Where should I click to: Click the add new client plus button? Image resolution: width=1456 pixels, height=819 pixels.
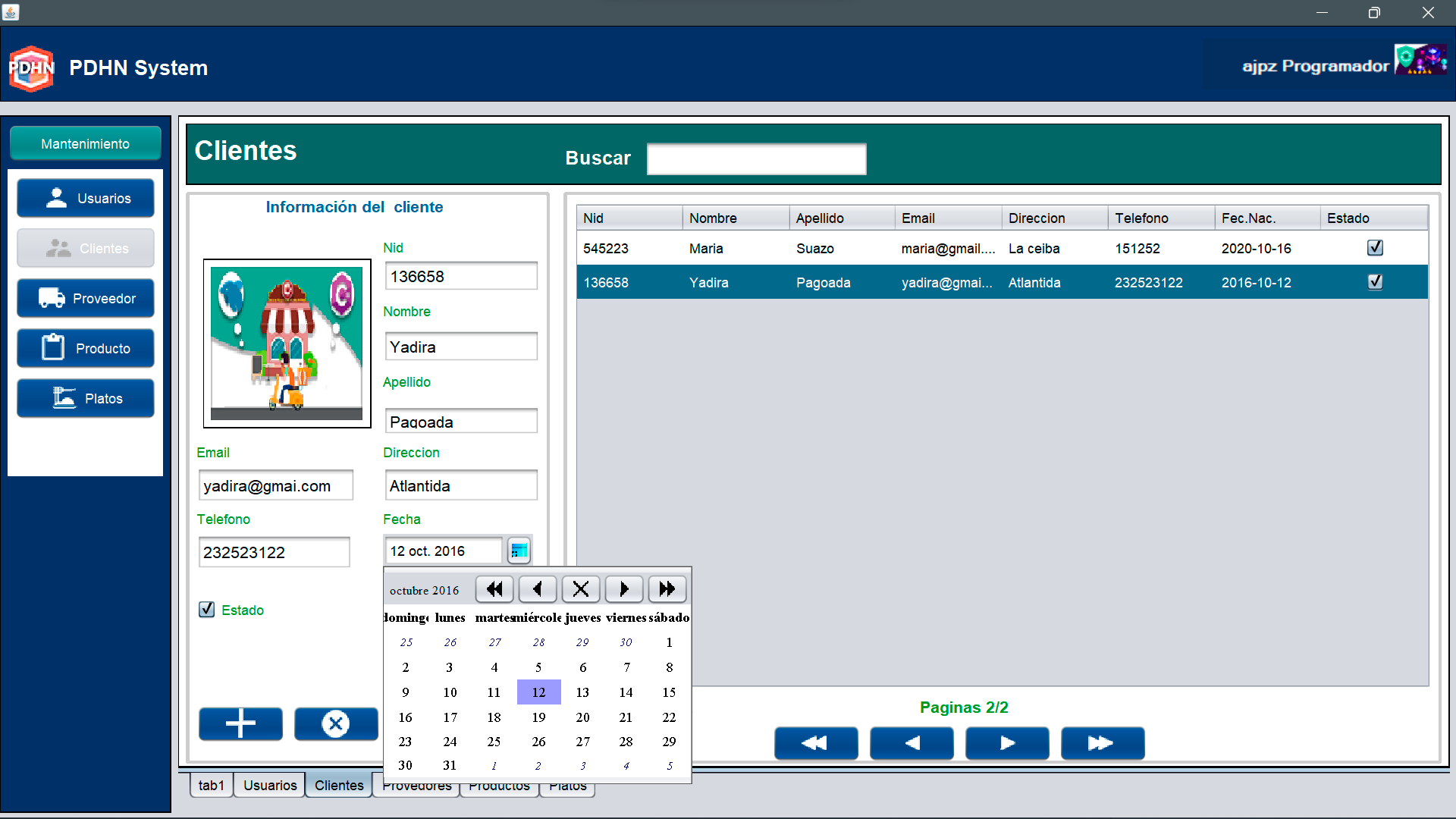(x=240, y=723)
